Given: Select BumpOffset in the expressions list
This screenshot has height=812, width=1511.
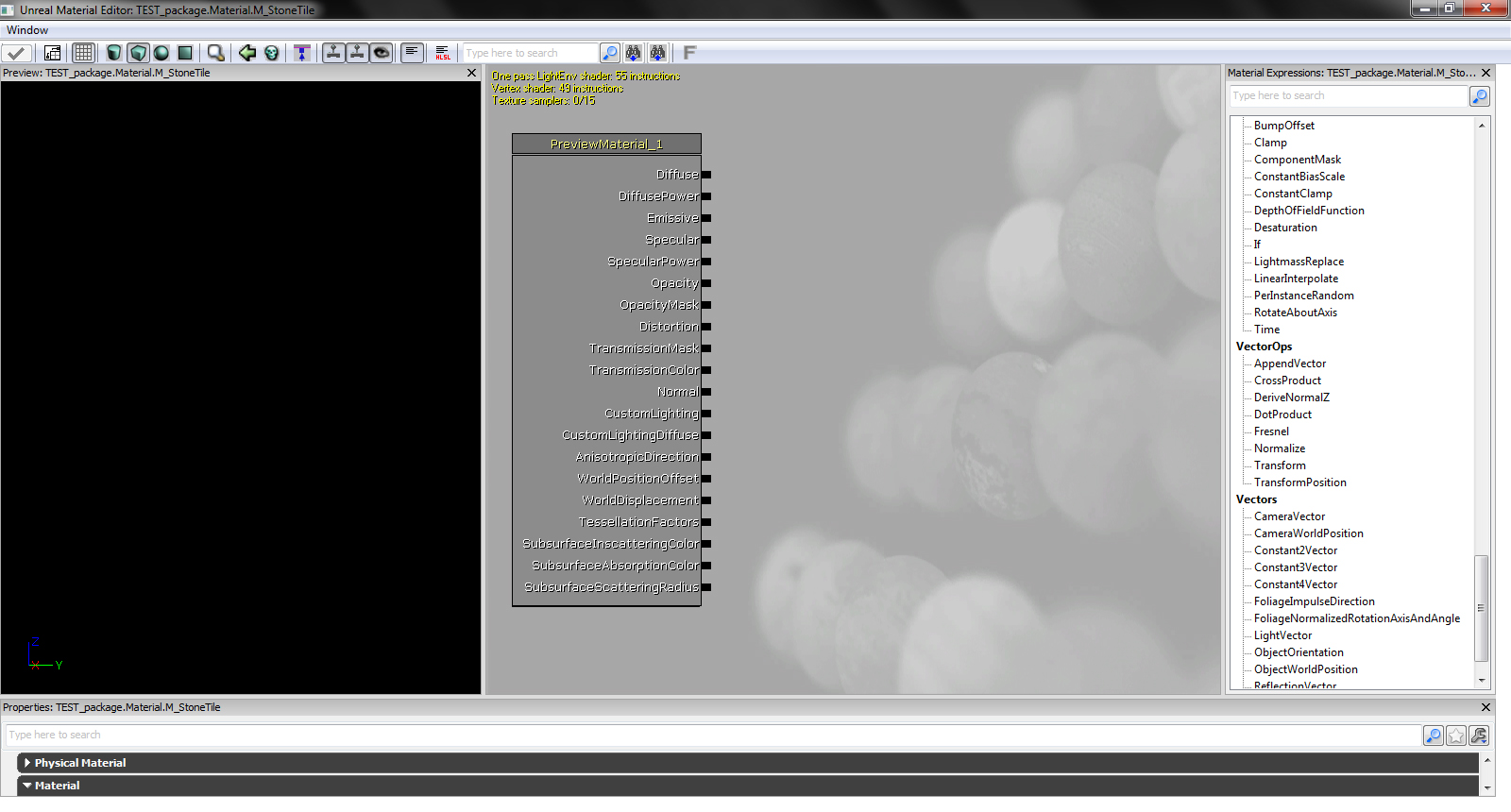Looking at the screenshot, I should tap(1284, 126).
